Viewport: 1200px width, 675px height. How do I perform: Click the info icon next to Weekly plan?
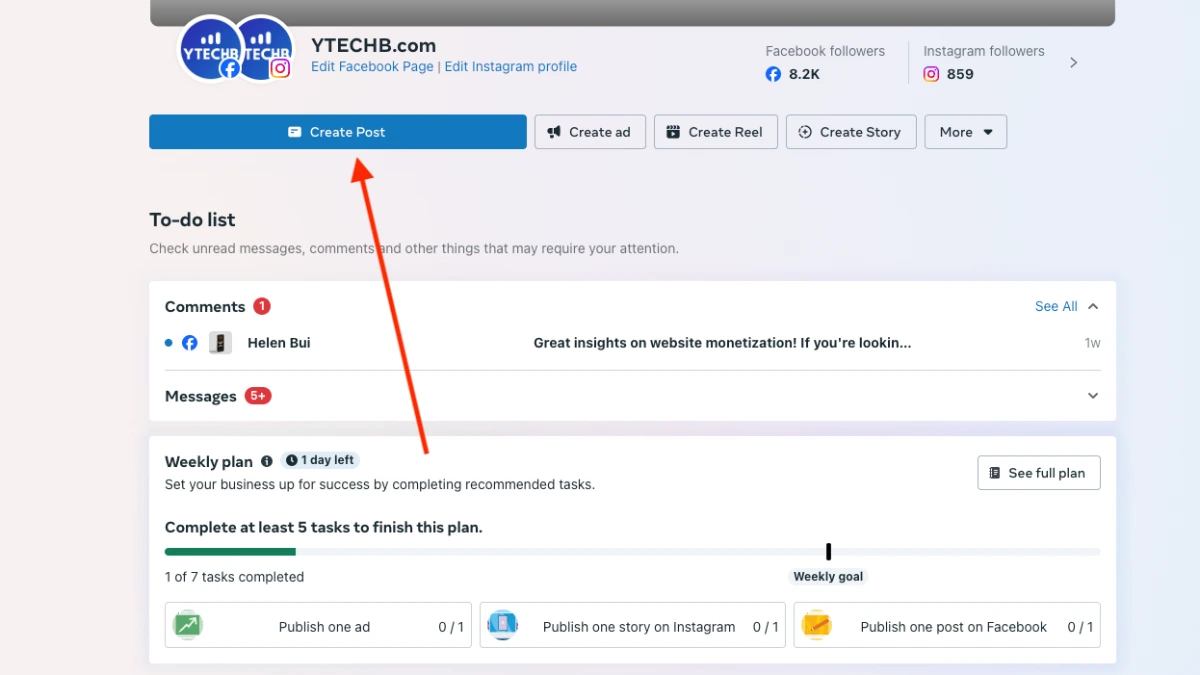pos(267,461)
